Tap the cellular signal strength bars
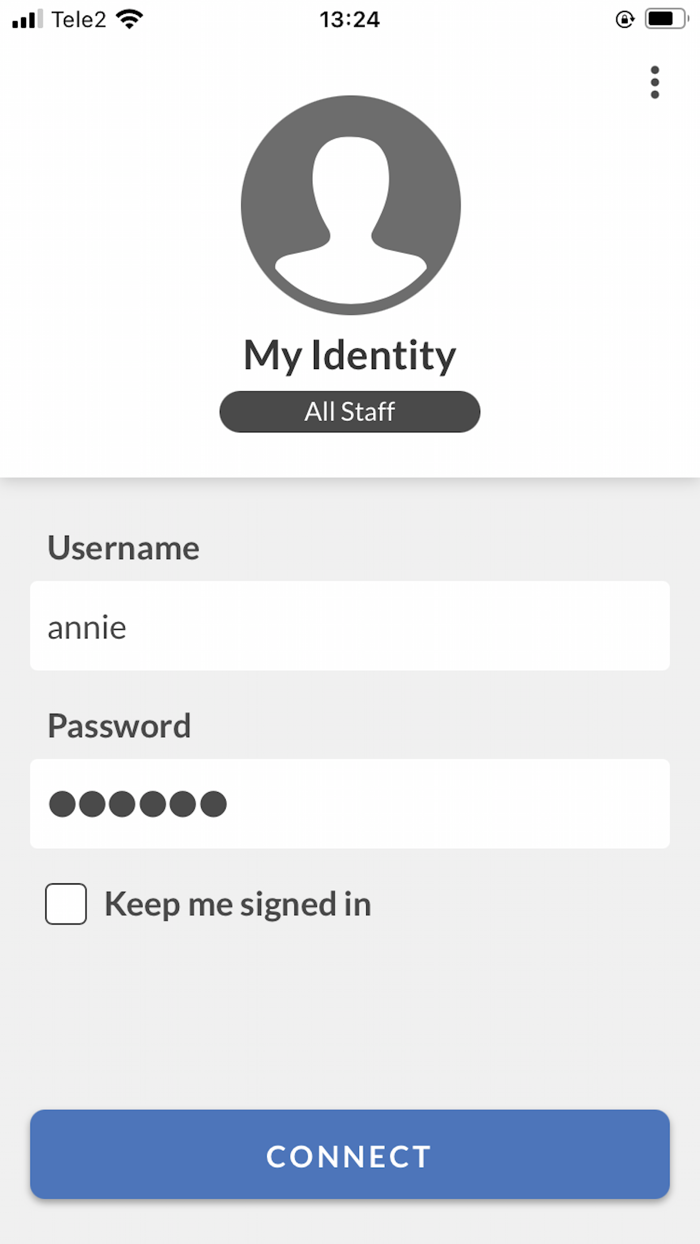The width and height of the screenshot is (700, 1244). [29, 19]
